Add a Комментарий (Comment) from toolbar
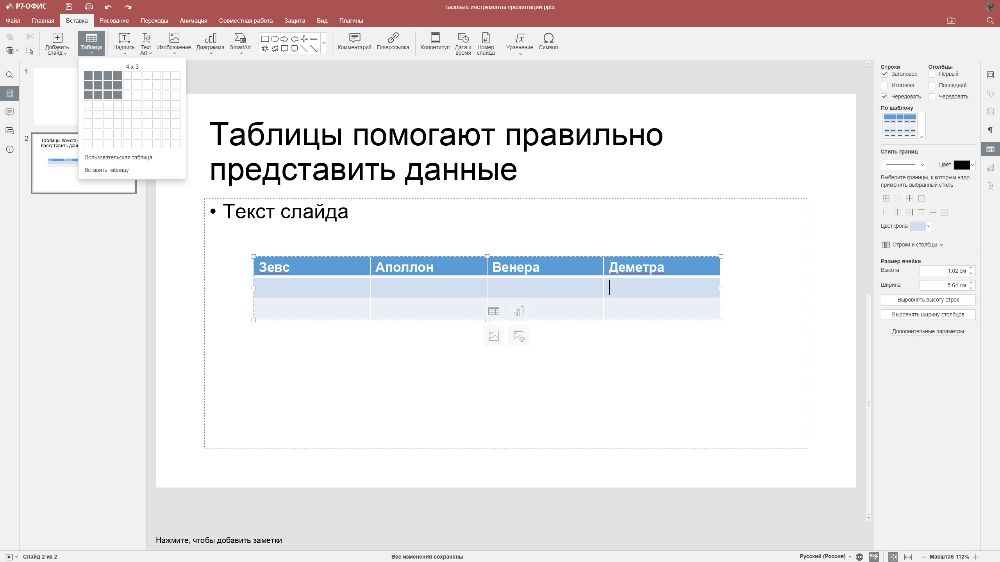 click(354, 41)
